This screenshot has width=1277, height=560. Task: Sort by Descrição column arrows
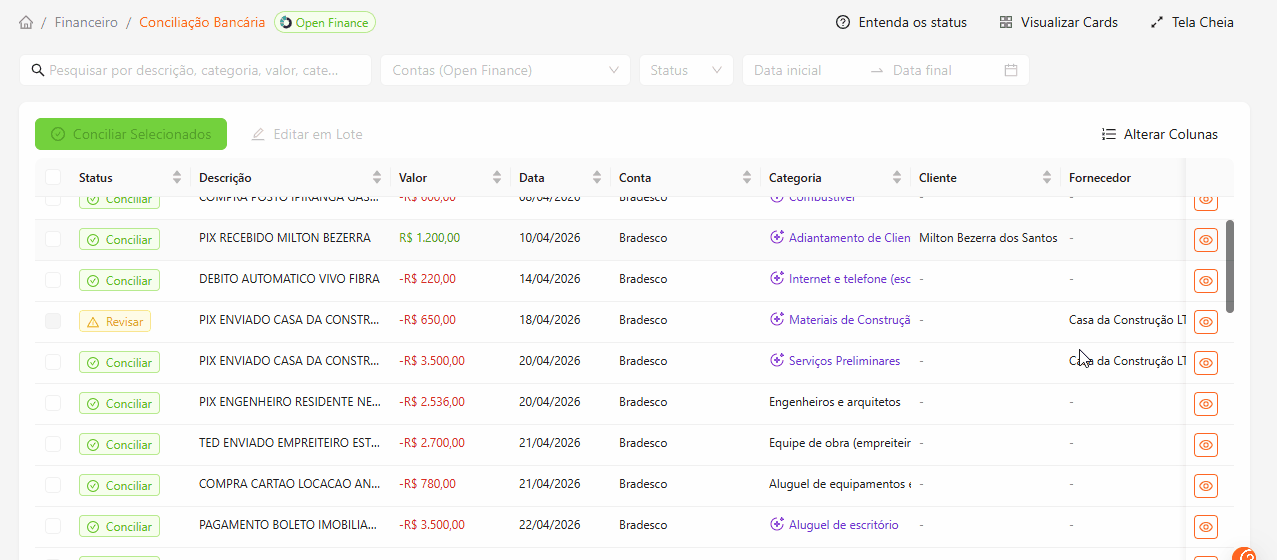(377, 178)
